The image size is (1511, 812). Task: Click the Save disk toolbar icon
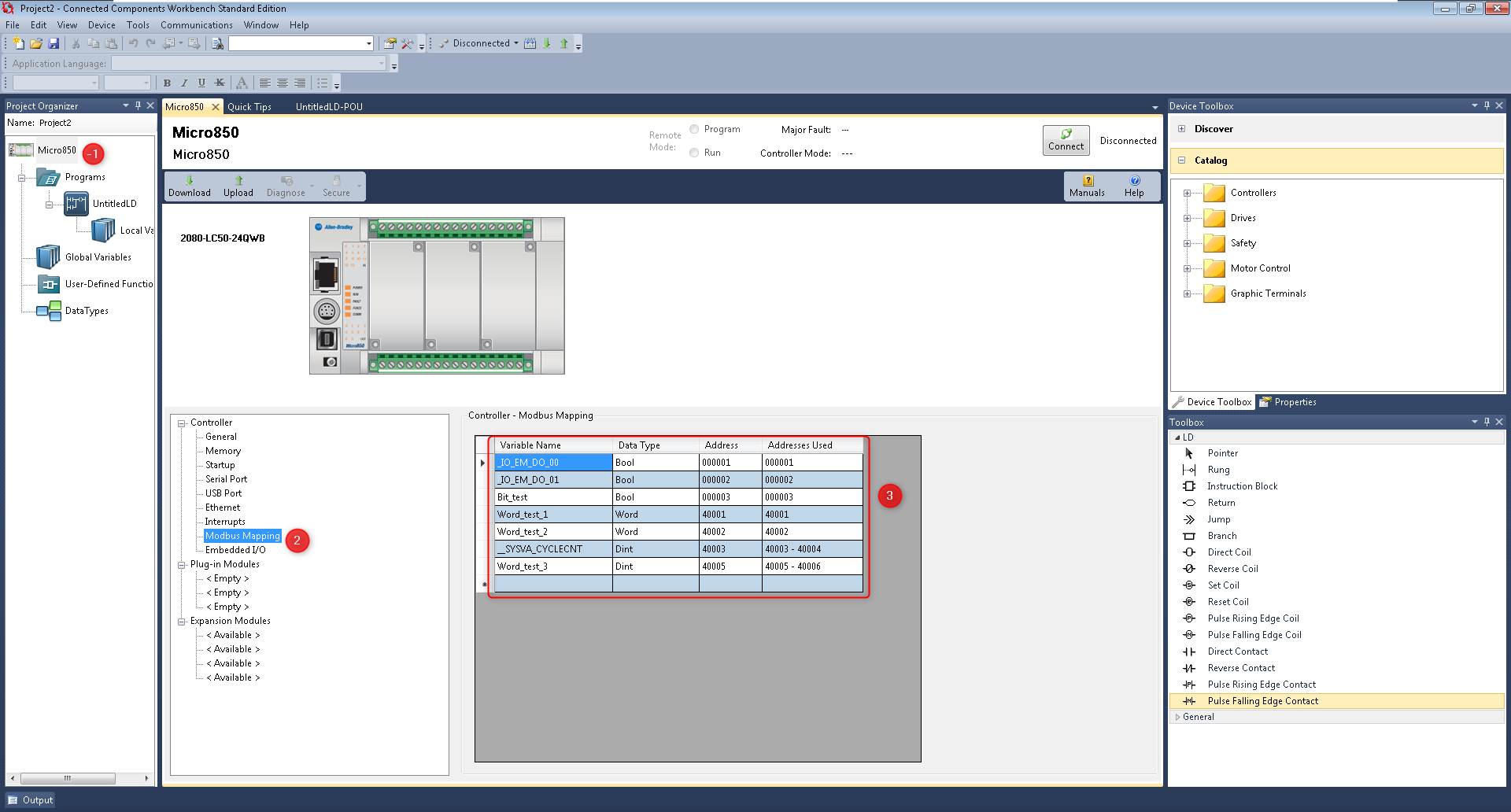click(x=54, y=43)
